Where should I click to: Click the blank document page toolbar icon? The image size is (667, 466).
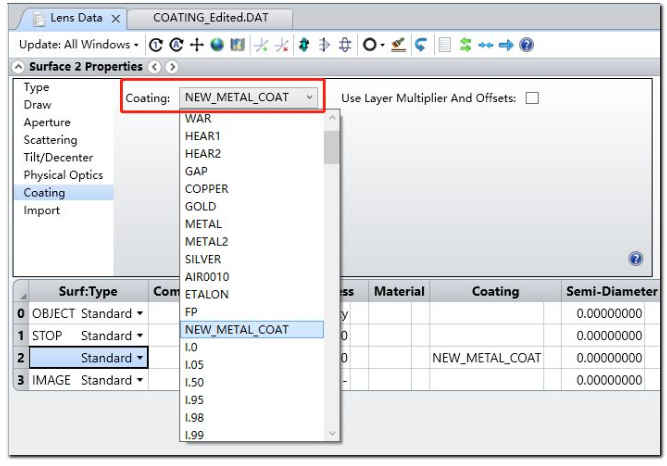(x=444, y=45)
